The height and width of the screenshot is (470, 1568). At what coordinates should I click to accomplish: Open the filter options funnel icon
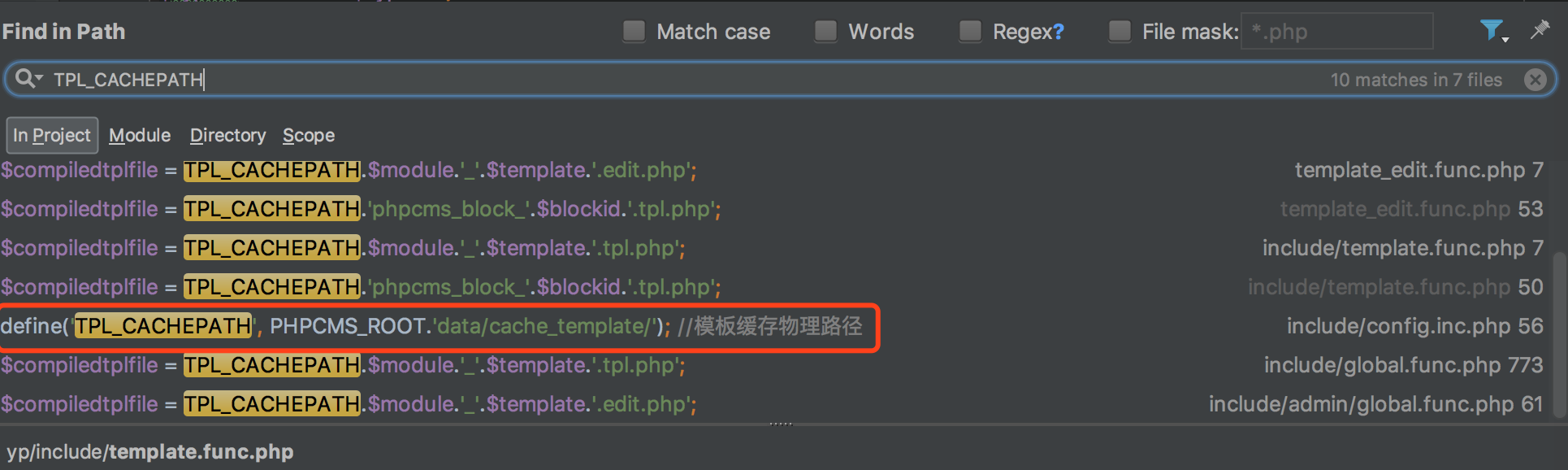click(x=1493, y=31)
